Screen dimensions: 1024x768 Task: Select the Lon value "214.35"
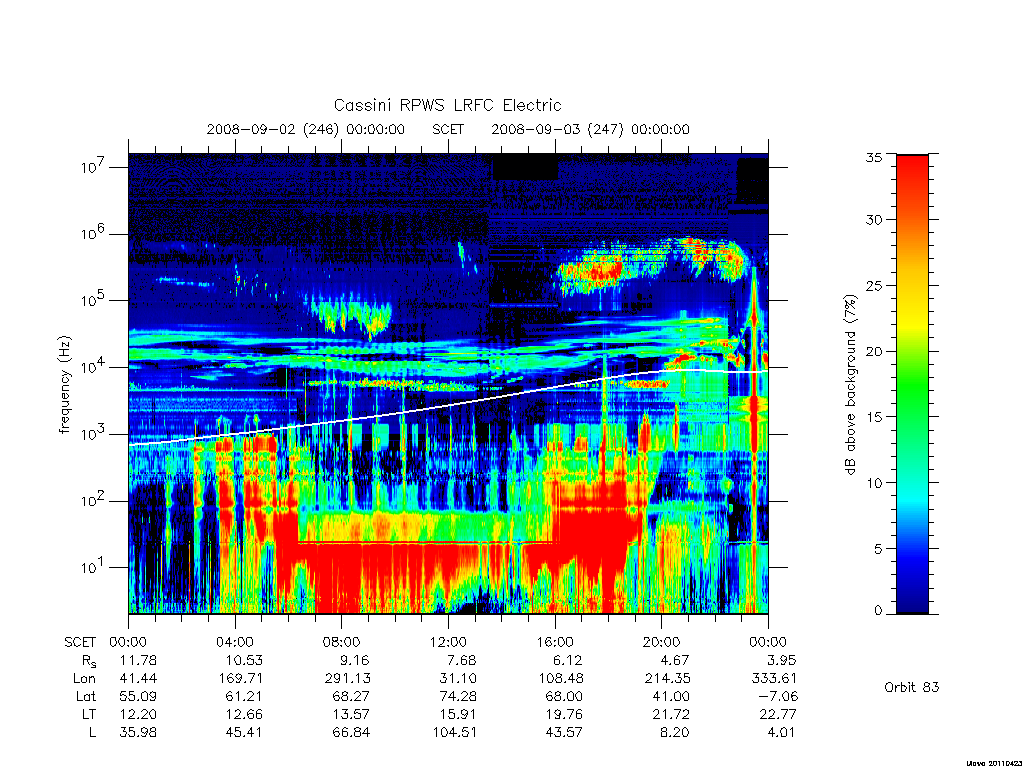667,679
